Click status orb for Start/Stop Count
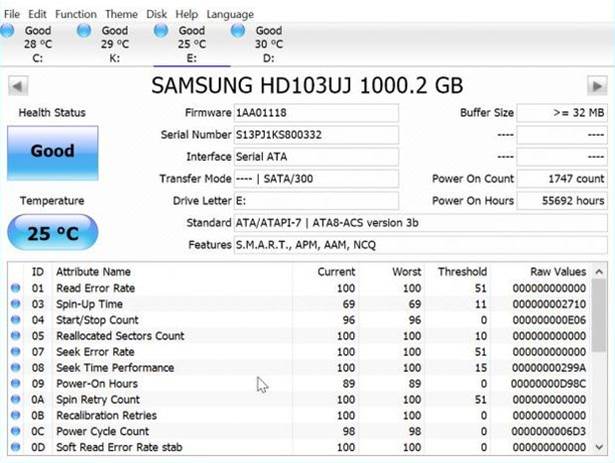Image resolution: width=615 pixels, height=463 pixels. tap(16, 320)
